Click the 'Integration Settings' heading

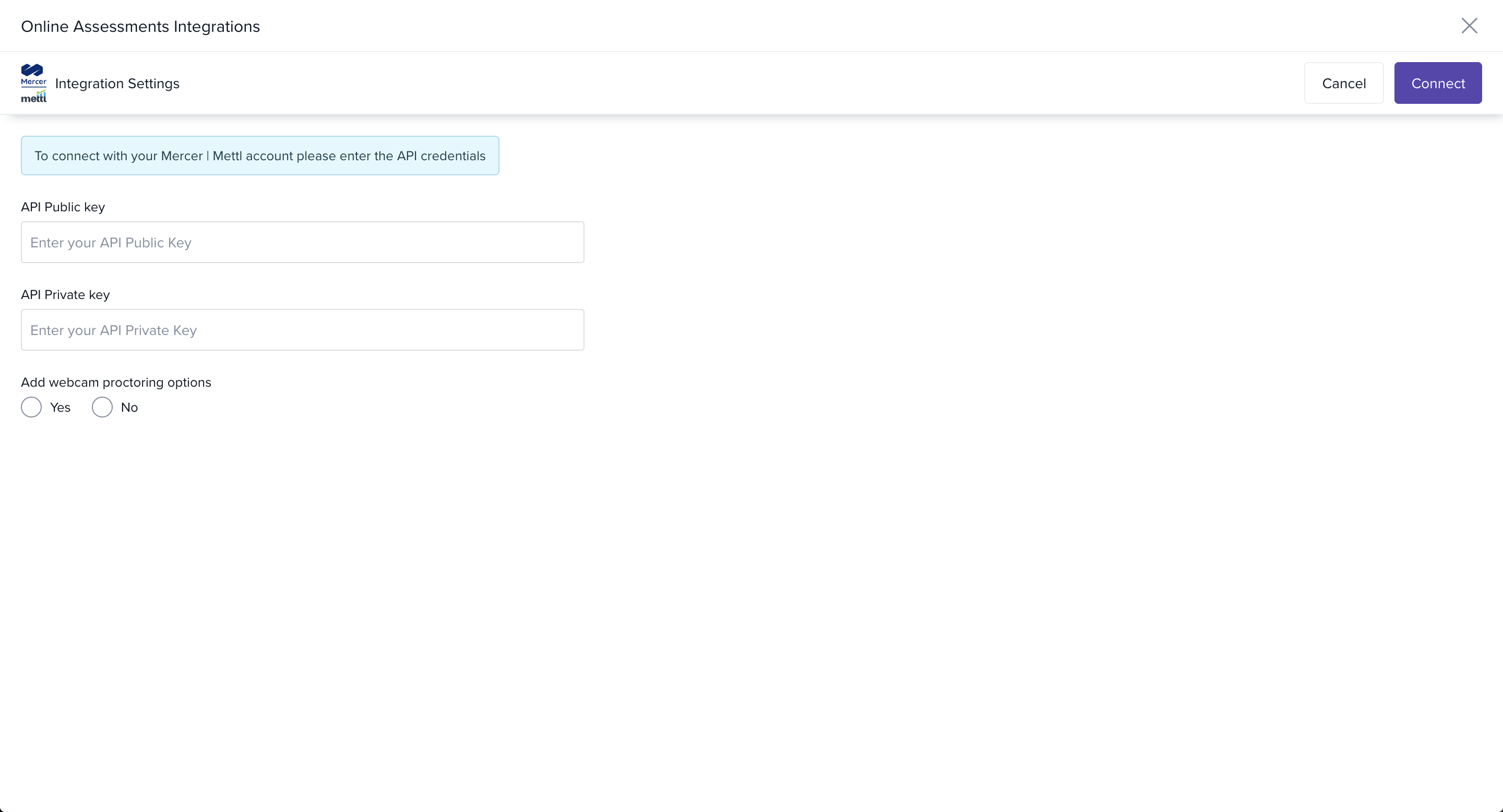pos(117,83)
